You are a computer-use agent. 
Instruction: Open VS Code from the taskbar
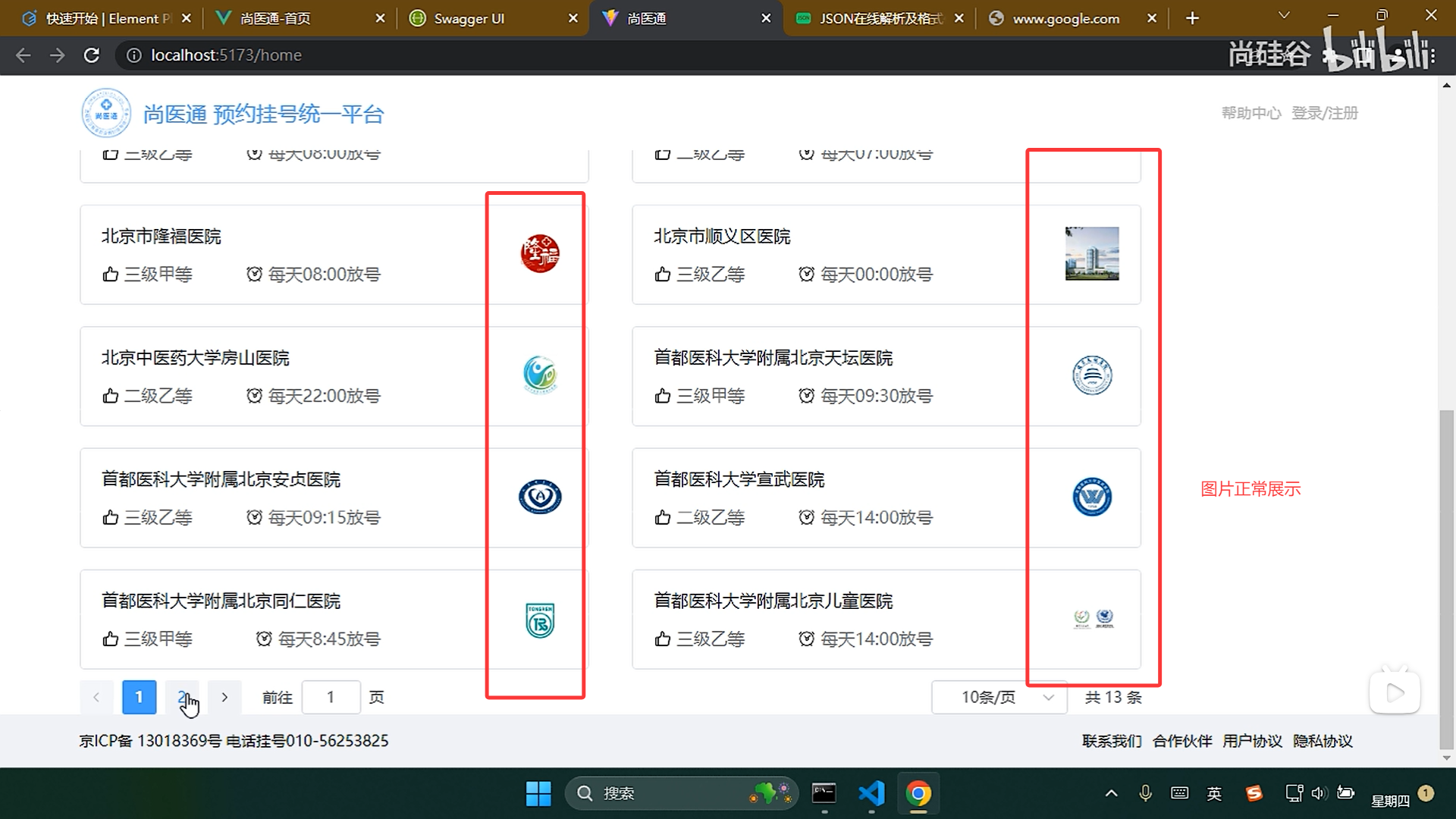[871, 793]
